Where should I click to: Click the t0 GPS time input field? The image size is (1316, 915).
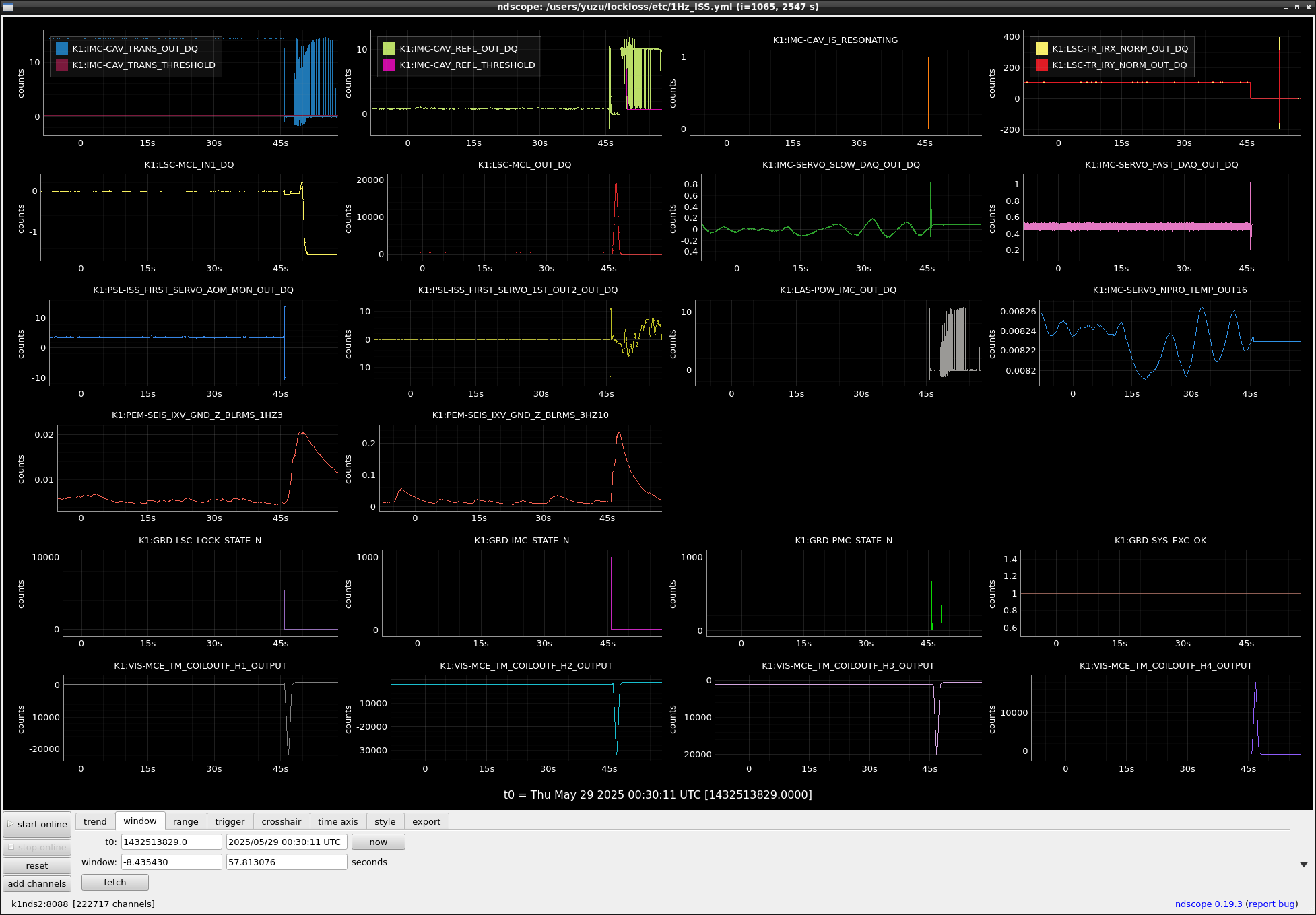172,842
